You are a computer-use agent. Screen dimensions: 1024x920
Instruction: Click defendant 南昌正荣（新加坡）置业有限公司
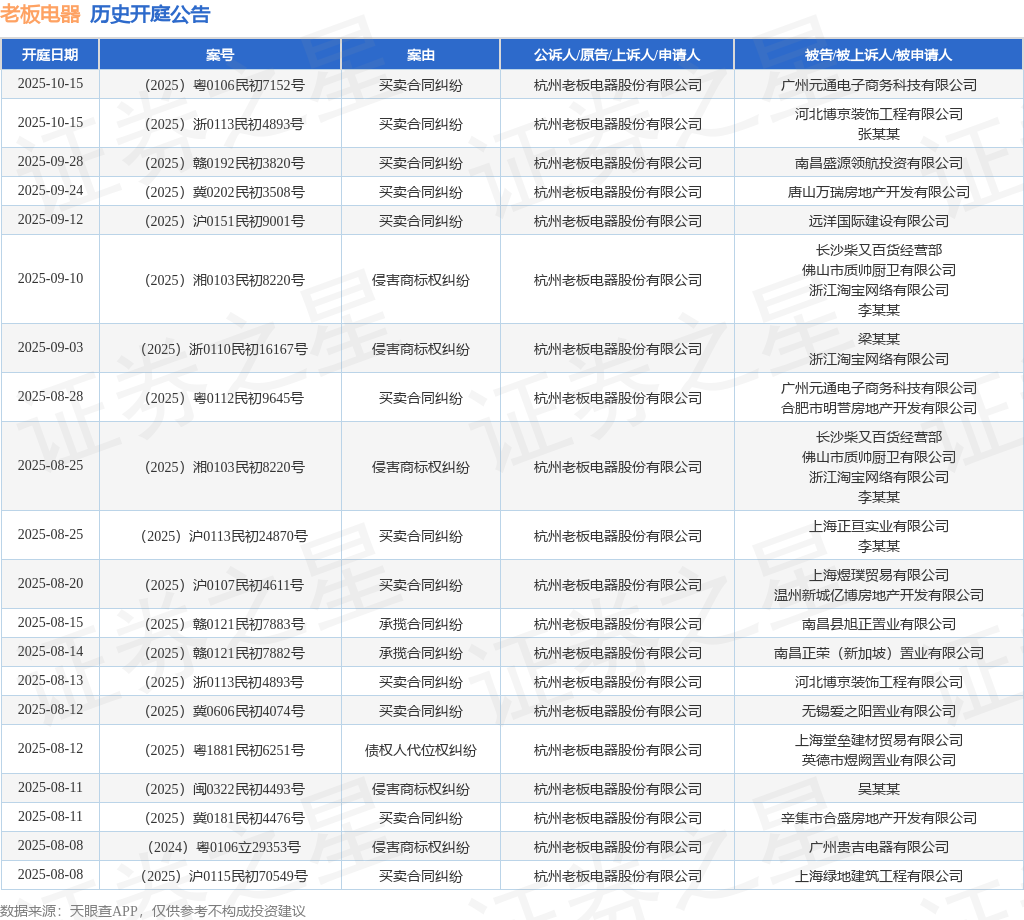point(878,653)
